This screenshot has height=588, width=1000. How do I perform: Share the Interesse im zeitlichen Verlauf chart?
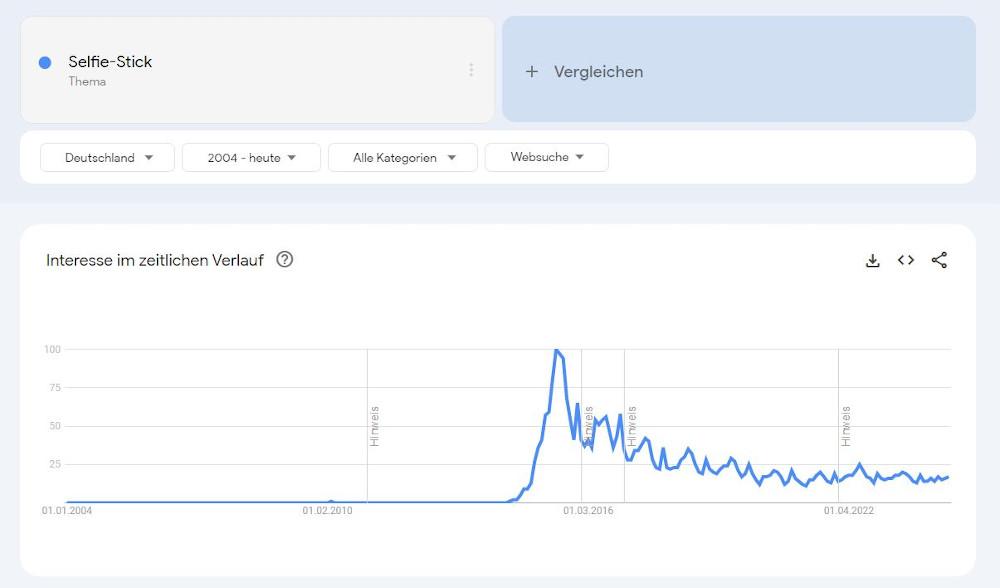point(939,260)
